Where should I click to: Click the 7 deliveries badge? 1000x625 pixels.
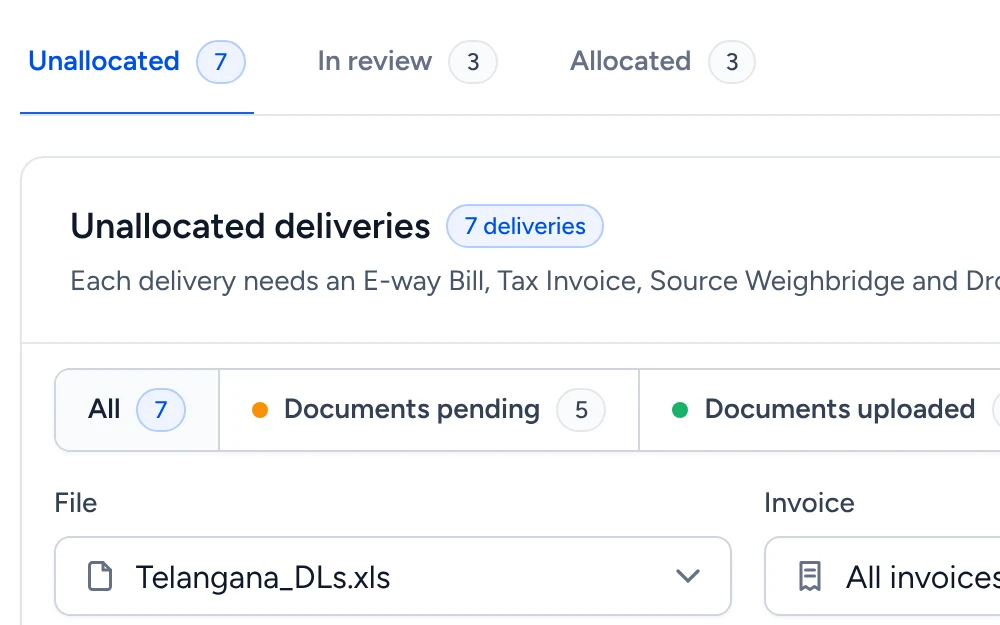tap(525, 226)
